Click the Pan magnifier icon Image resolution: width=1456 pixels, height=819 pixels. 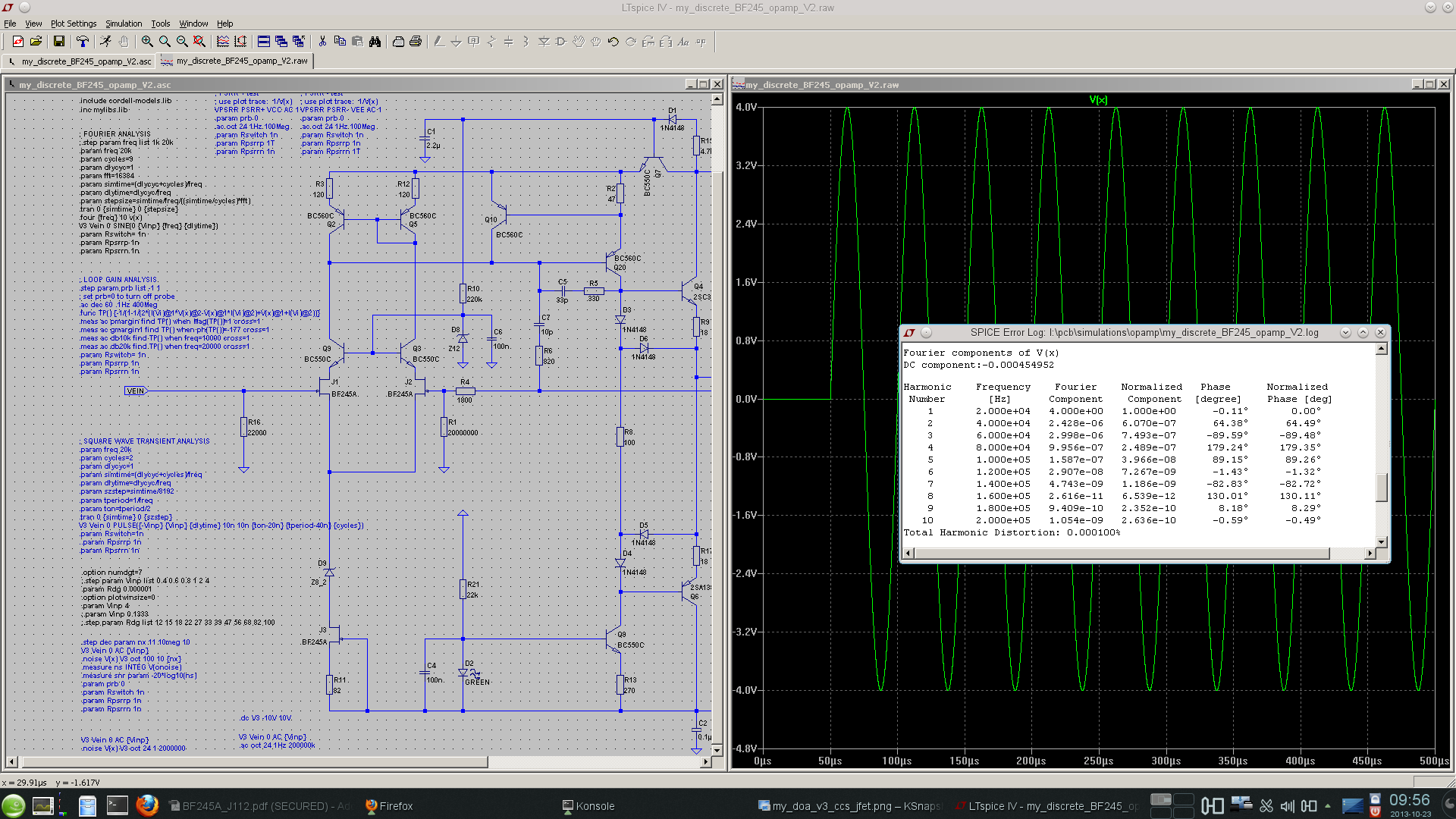tap(165, 42)
